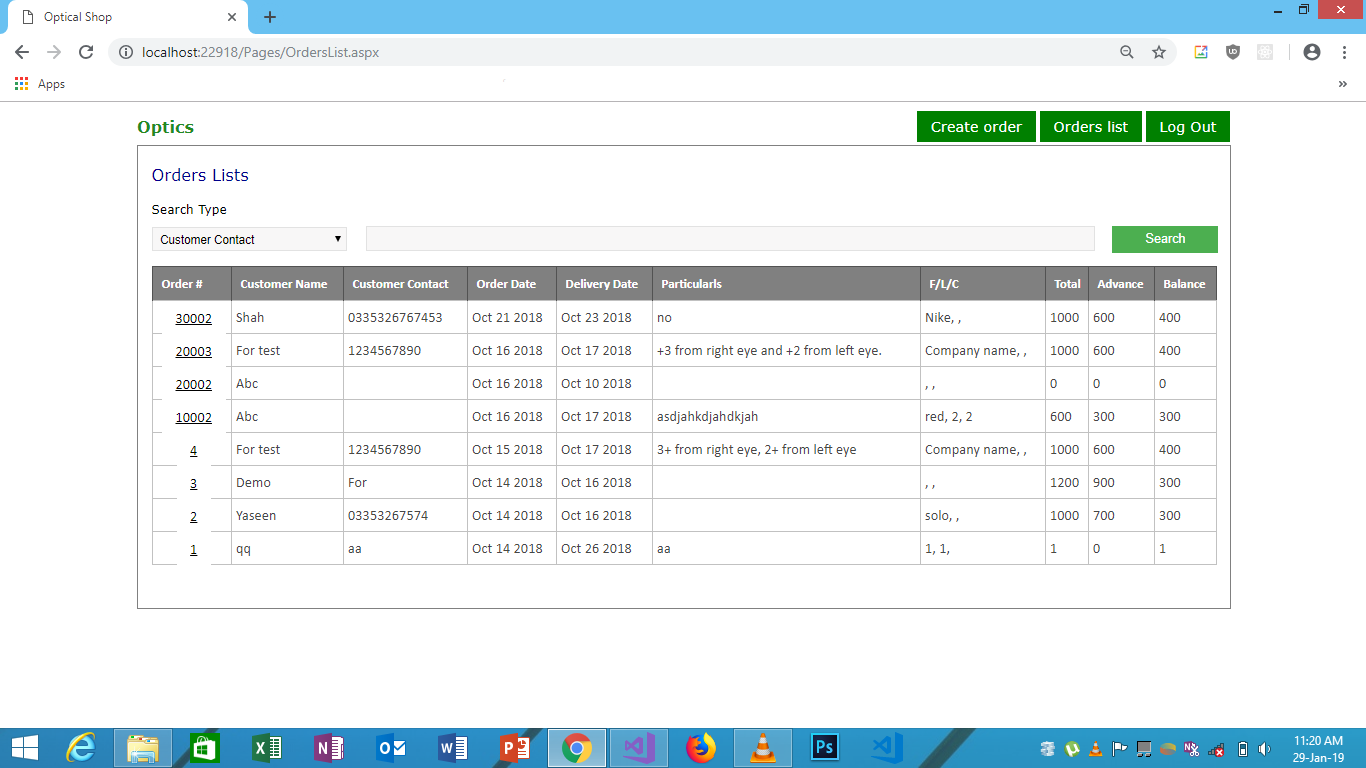Image resolution: width=1366 pixels, height=768 pixels.
Task: Launch Adobe Photoshop from the taskbar
Action: [x=825, y=748]
